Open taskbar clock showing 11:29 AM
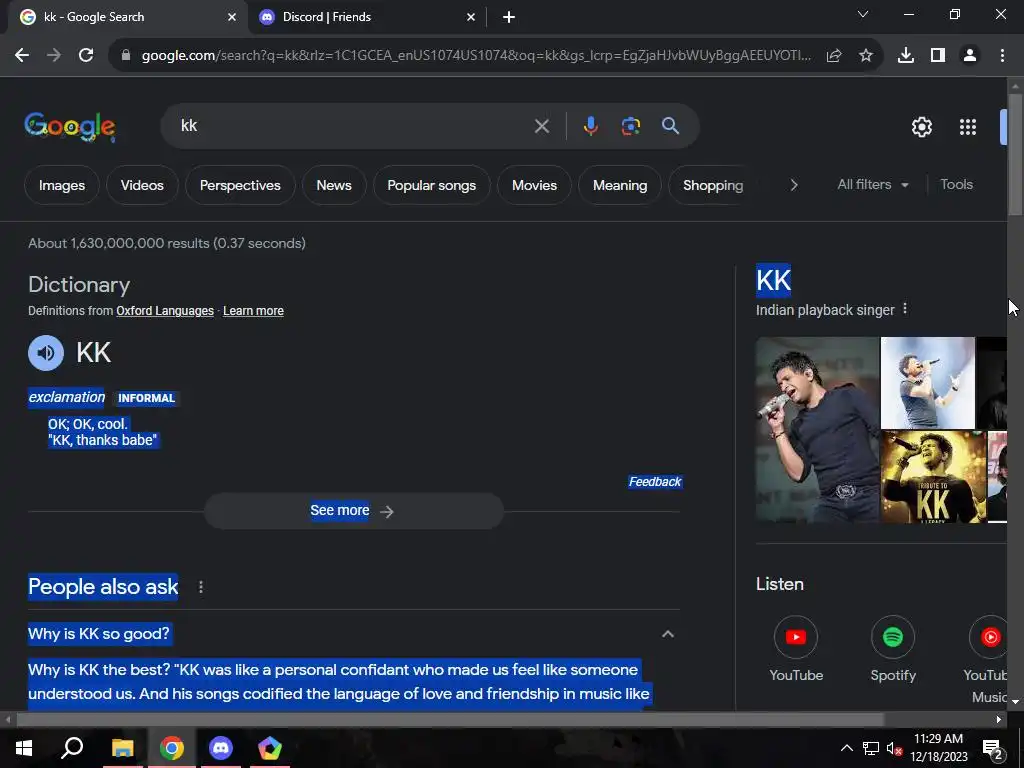1024x768 pixels. (938, 748)
